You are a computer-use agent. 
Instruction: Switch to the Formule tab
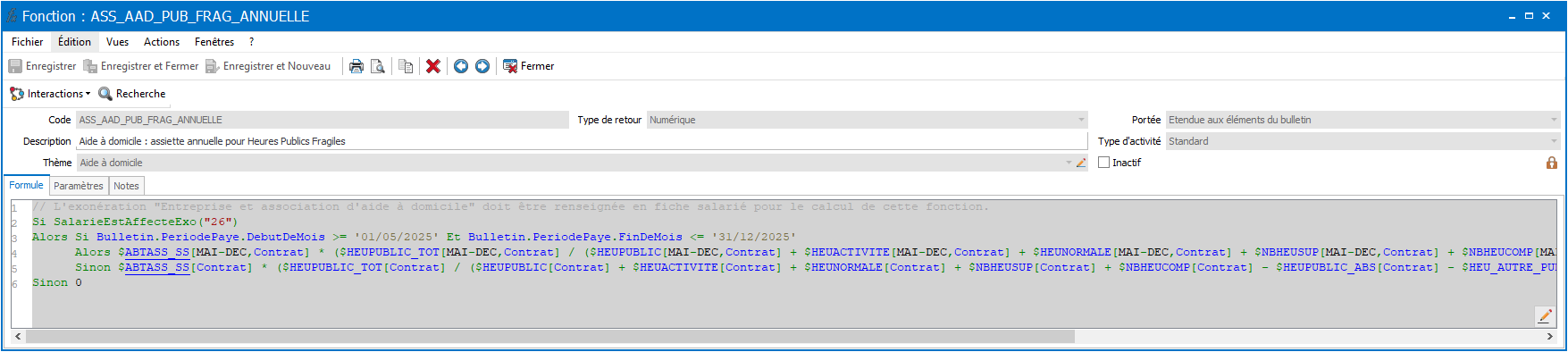[x=26, y=185]
